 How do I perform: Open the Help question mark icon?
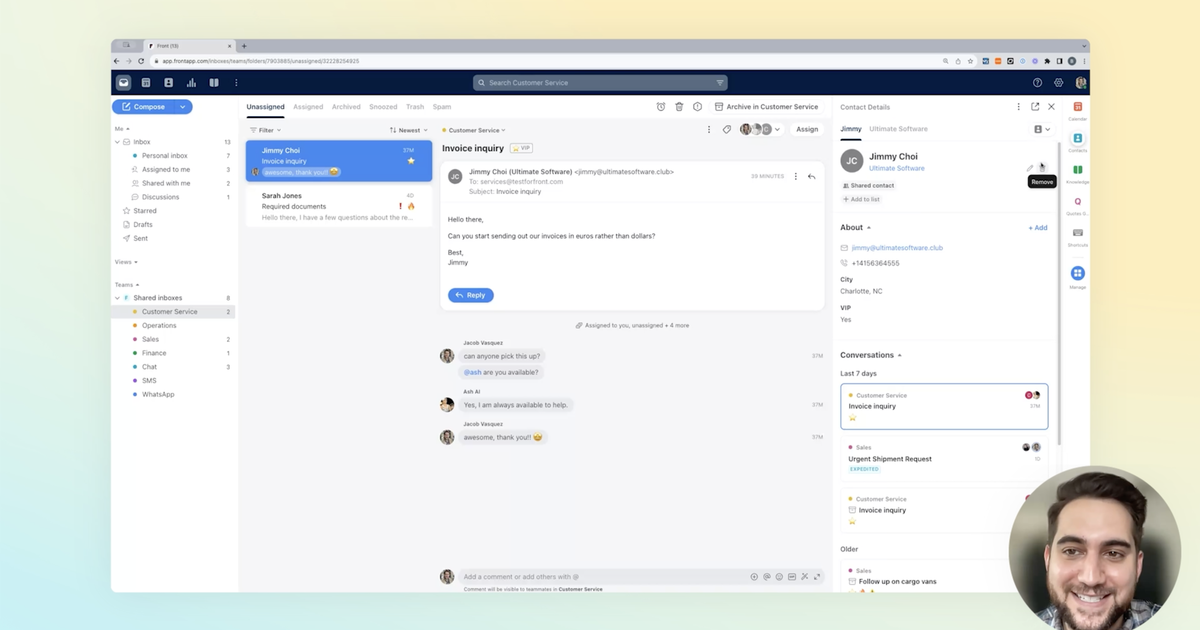pyautogui.click(x=1037, y=83)
